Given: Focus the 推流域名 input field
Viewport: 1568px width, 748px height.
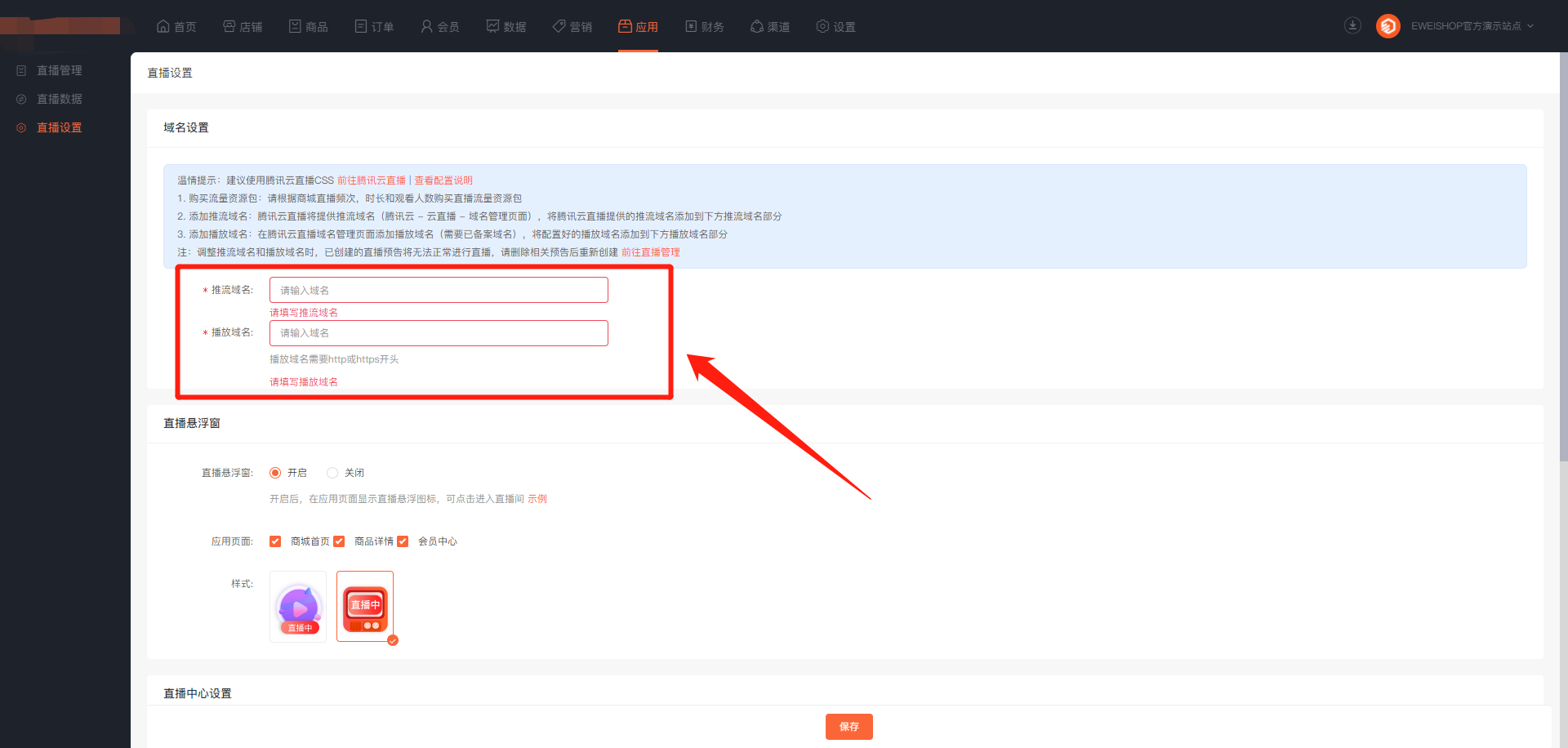Looking at the screenshot, I should pyautogui.click(x=439, y=290).
